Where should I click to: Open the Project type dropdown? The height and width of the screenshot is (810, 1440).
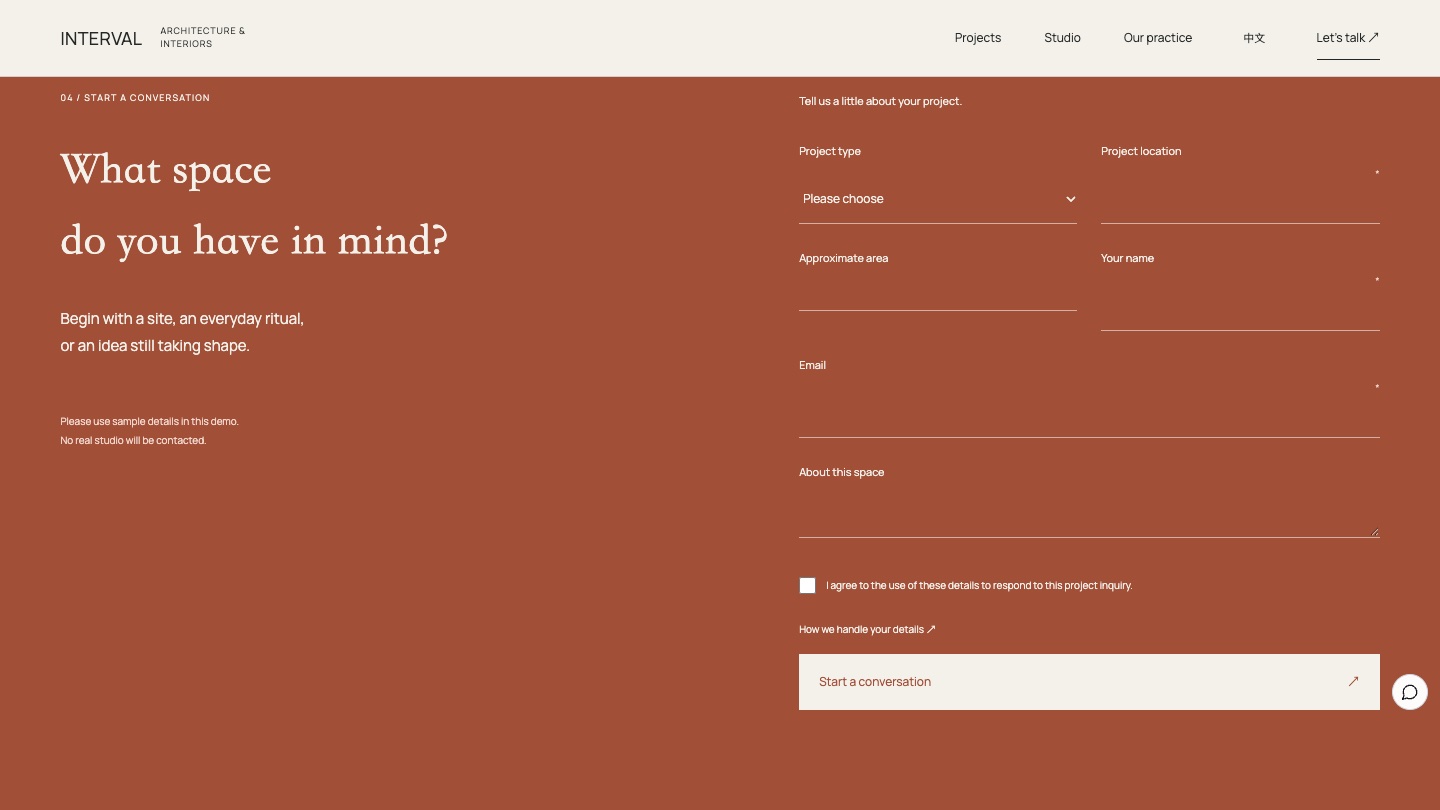point(938,199)
